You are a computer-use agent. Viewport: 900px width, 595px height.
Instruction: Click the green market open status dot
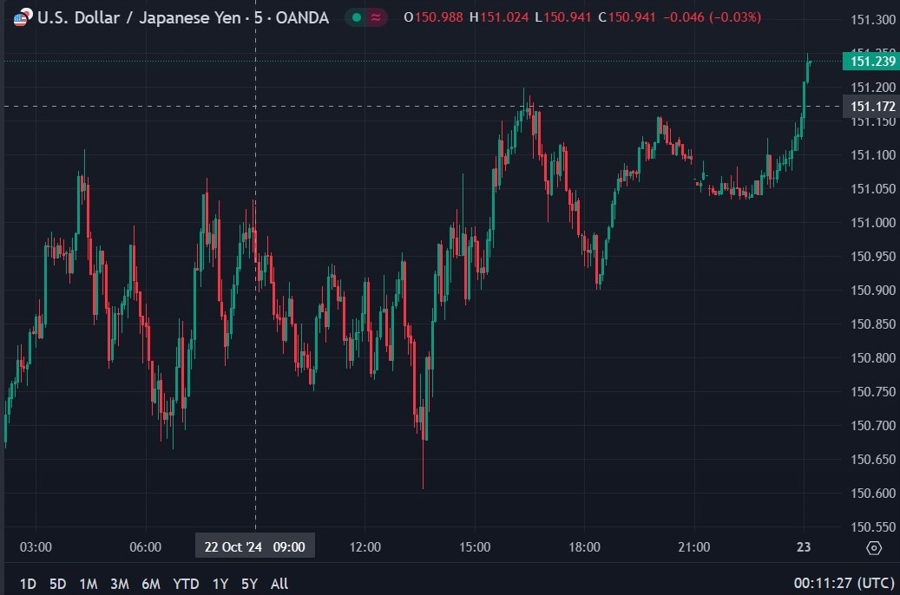[356, 17]
